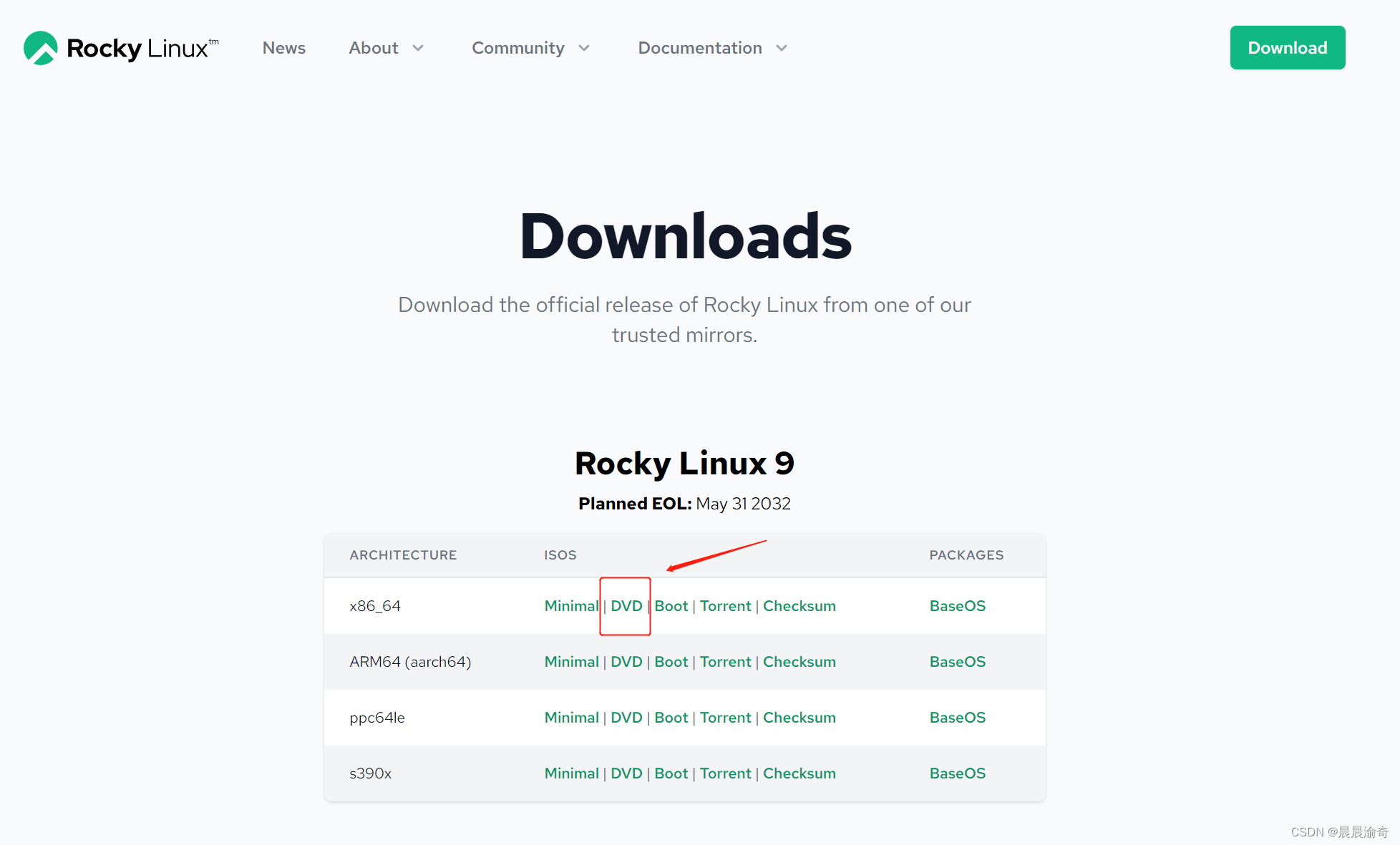1400x845 pixels.
Task: Open the x86_64 Torrent link
Action: (x=726, y=606)
